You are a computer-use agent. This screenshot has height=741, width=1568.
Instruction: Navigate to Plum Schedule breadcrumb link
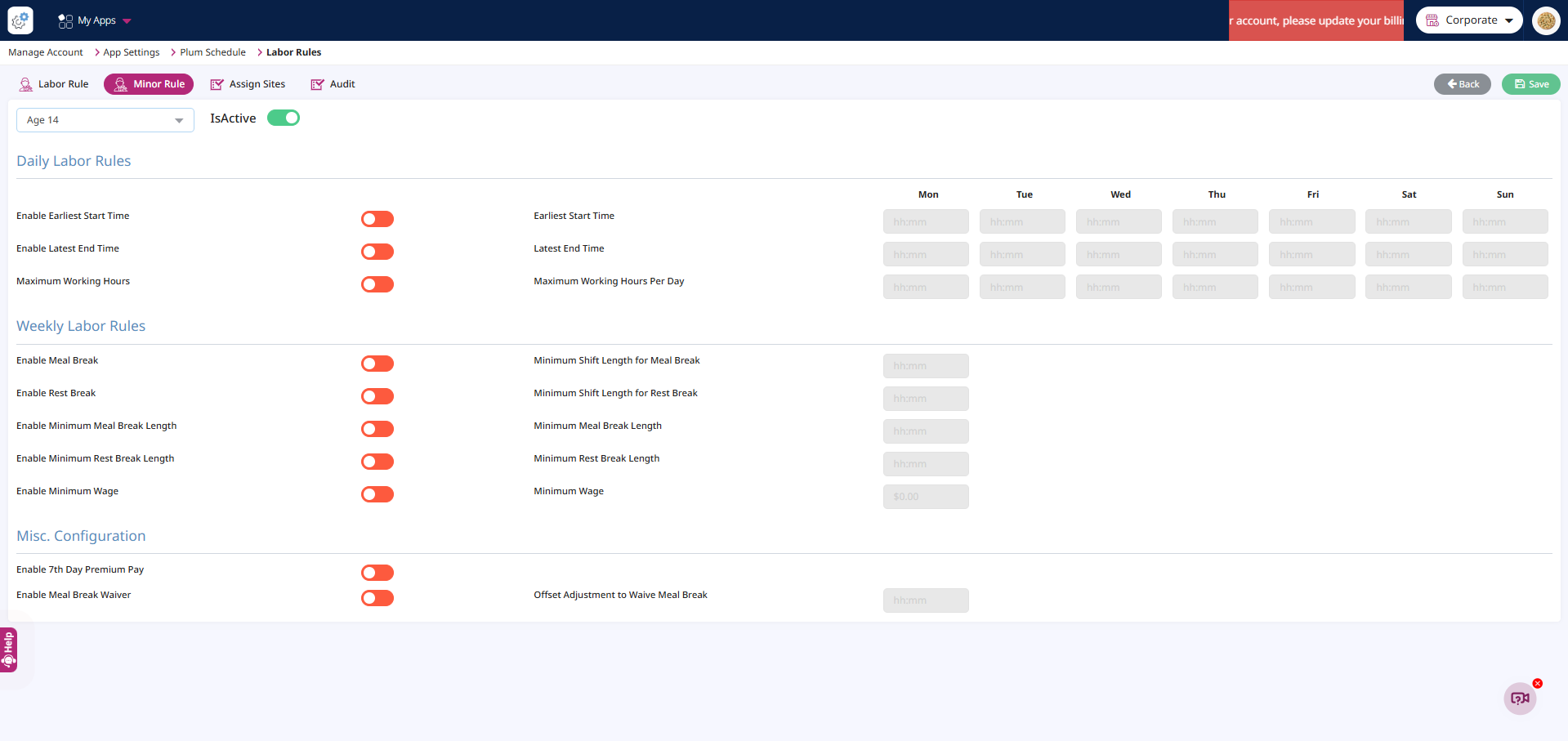pos(212,52)
